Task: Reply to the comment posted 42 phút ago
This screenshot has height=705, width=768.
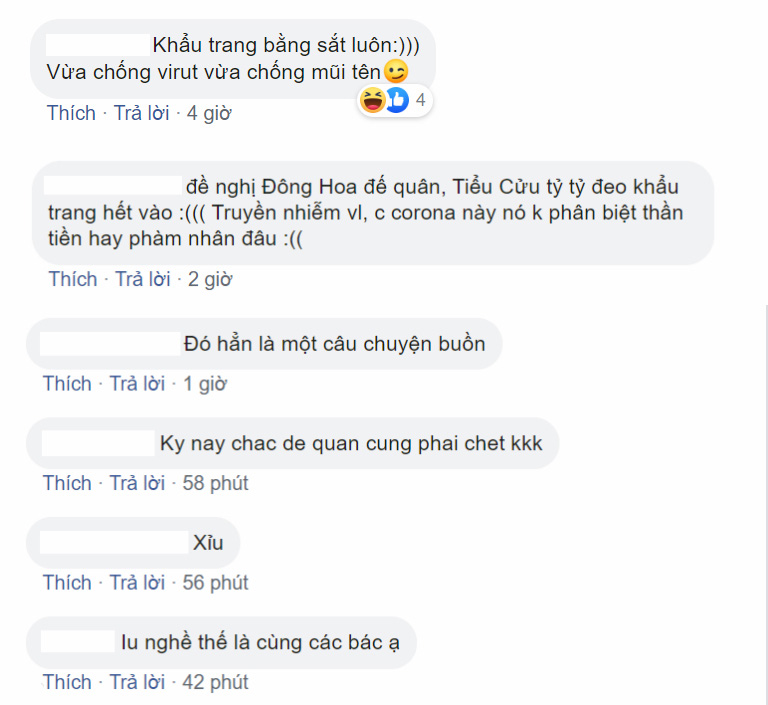Action: pyautogui.click(x=137, y=682)
